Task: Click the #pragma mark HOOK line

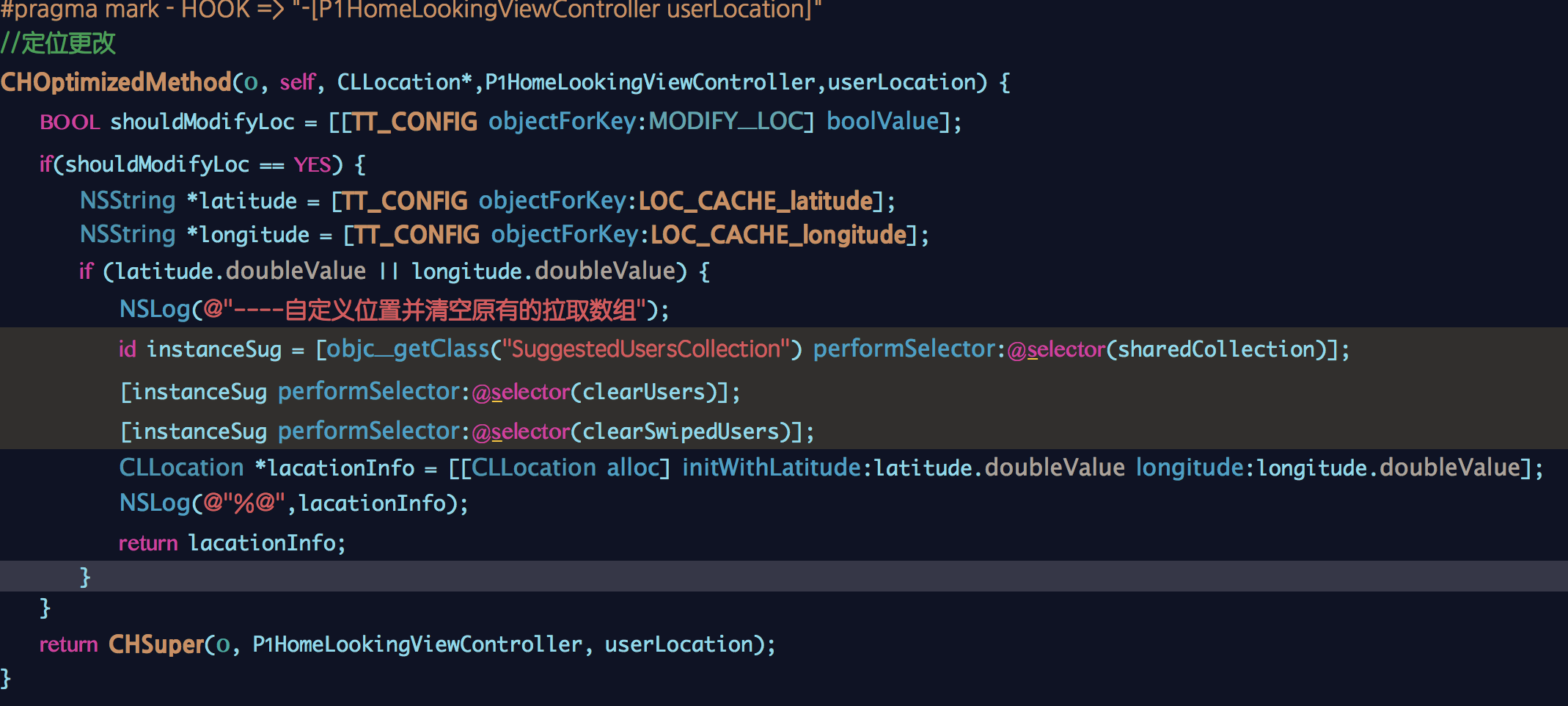Action: point(411,10)
